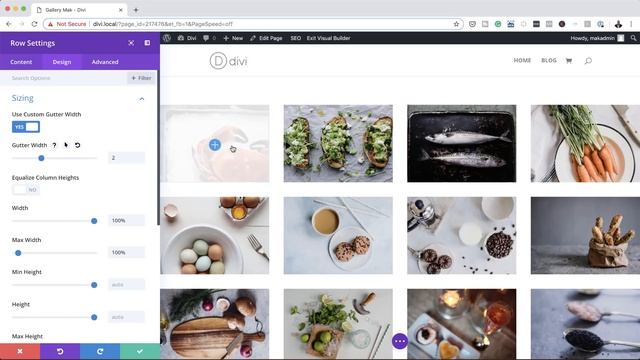Toggle Use Custom Gutter Width switch
The width and height of the screenshot is (640, 360).
click(26, 127)
